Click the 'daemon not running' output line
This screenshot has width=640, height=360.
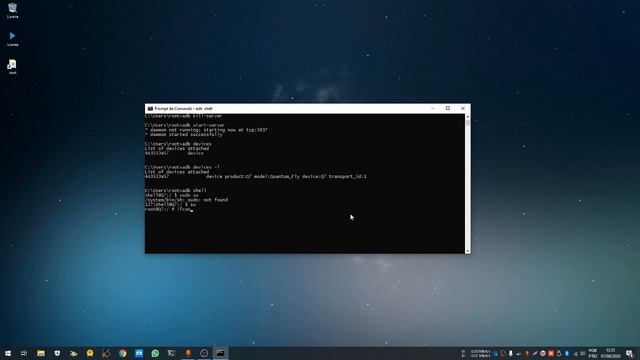(x=206, y=130)
